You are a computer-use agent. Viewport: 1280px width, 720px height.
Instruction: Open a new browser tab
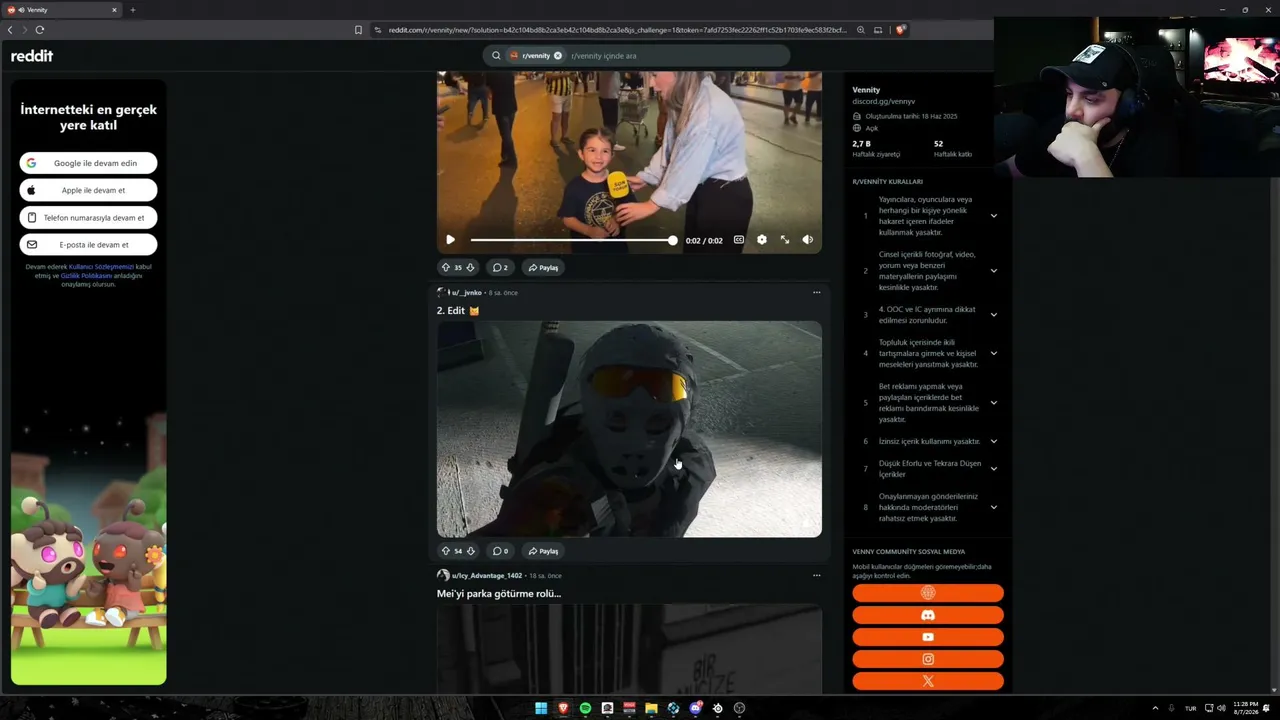tap(132, 10)
